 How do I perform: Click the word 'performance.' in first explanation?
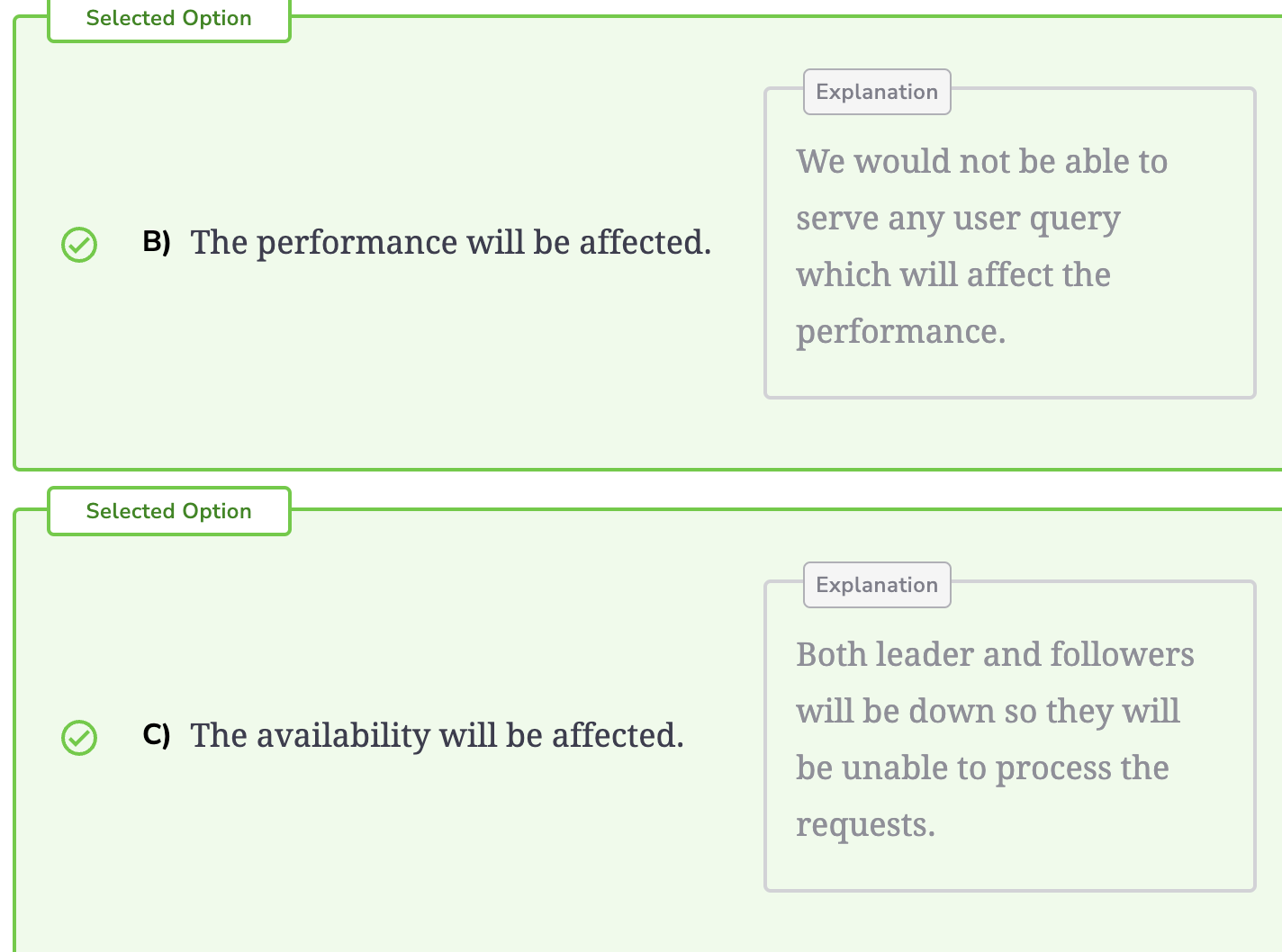point(901,332)
